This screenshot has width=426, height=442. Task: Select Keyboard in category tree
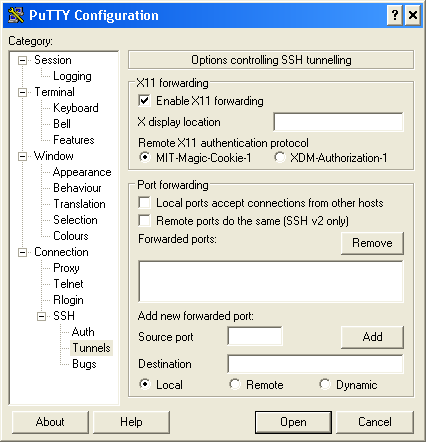click(x=76, y=108)
